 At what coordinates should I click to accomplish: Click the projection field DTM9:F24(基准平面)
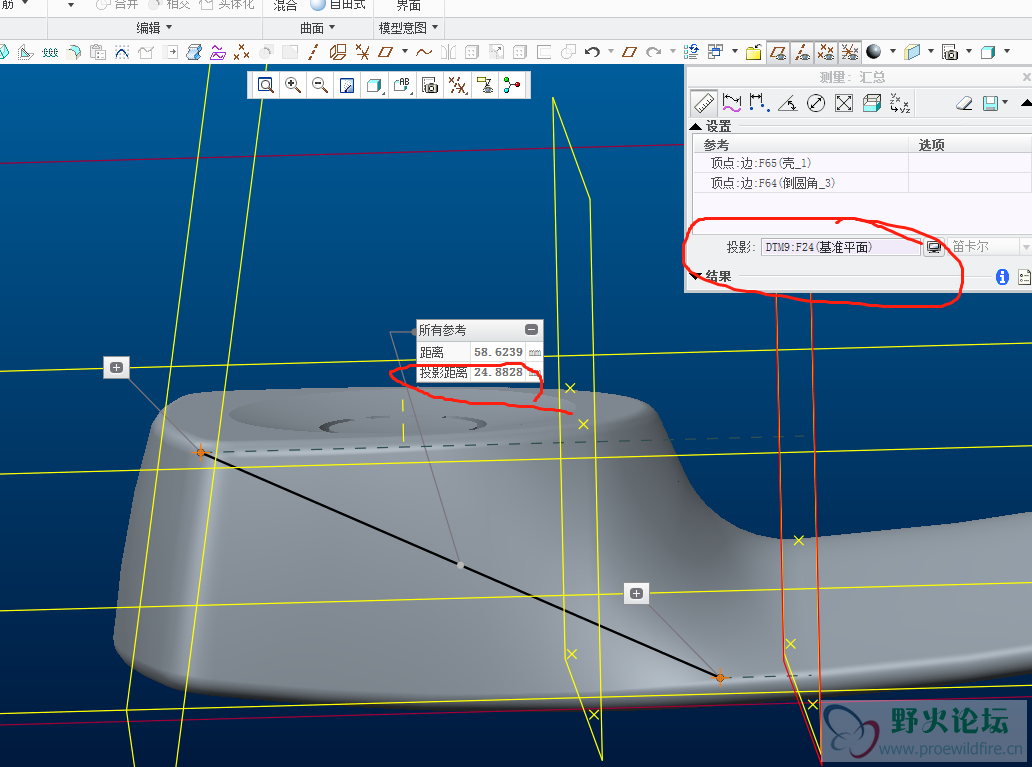(x=841, y=248)
